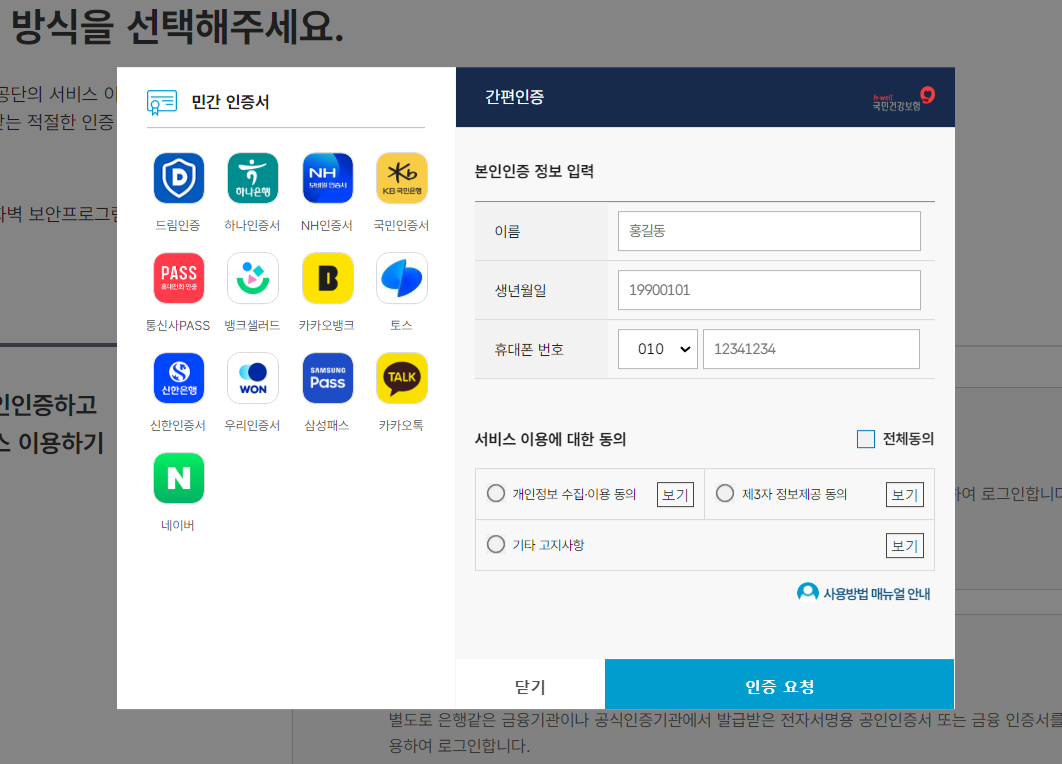This screenshot has width=1062, height=764.
Task: Select the 통신사PASS icon
Action: coord(179,278)
